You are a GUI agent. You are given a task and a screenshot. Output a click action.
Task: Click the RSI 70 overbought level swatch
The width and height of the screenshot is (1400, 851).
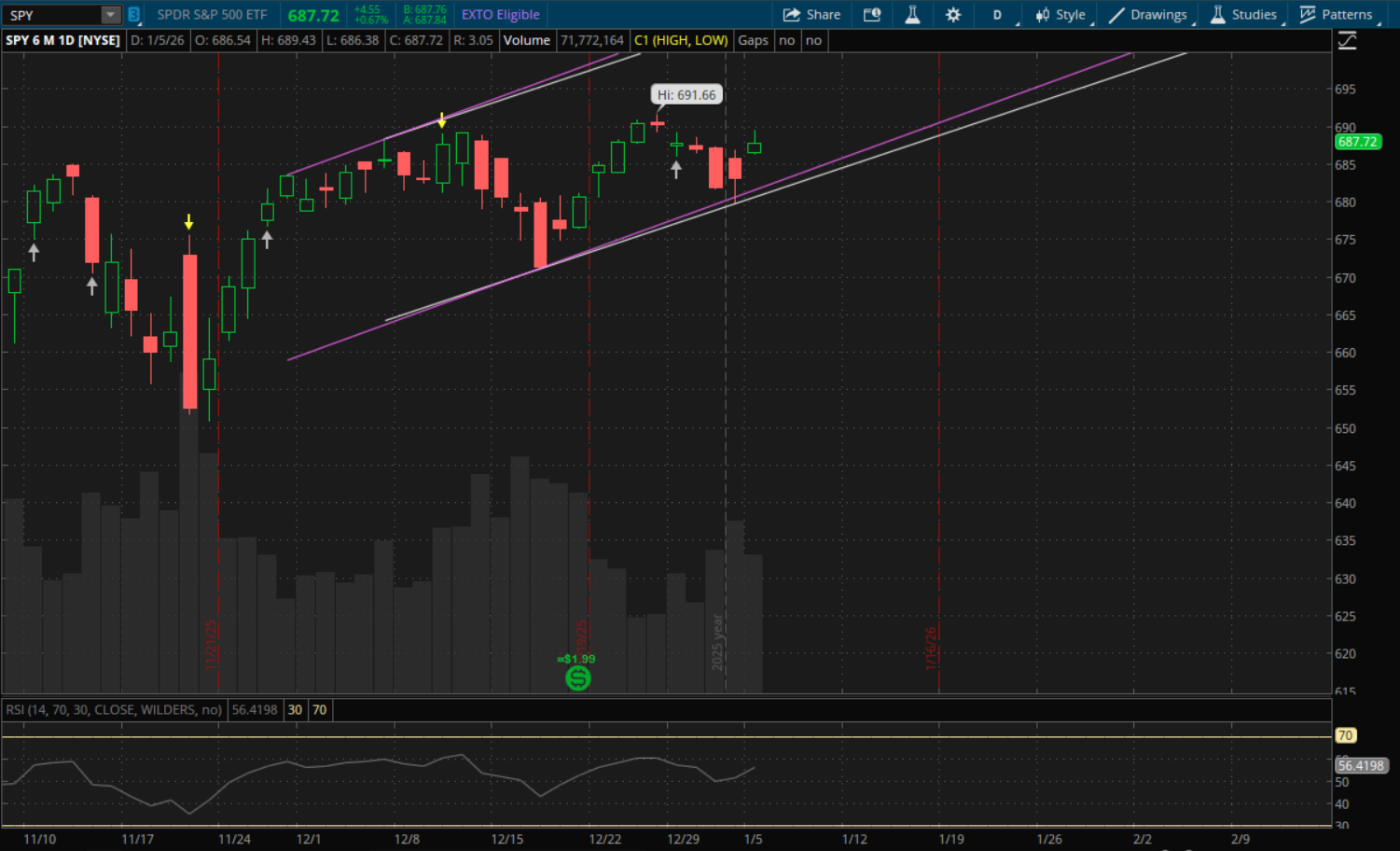click(x=319, y=710)
